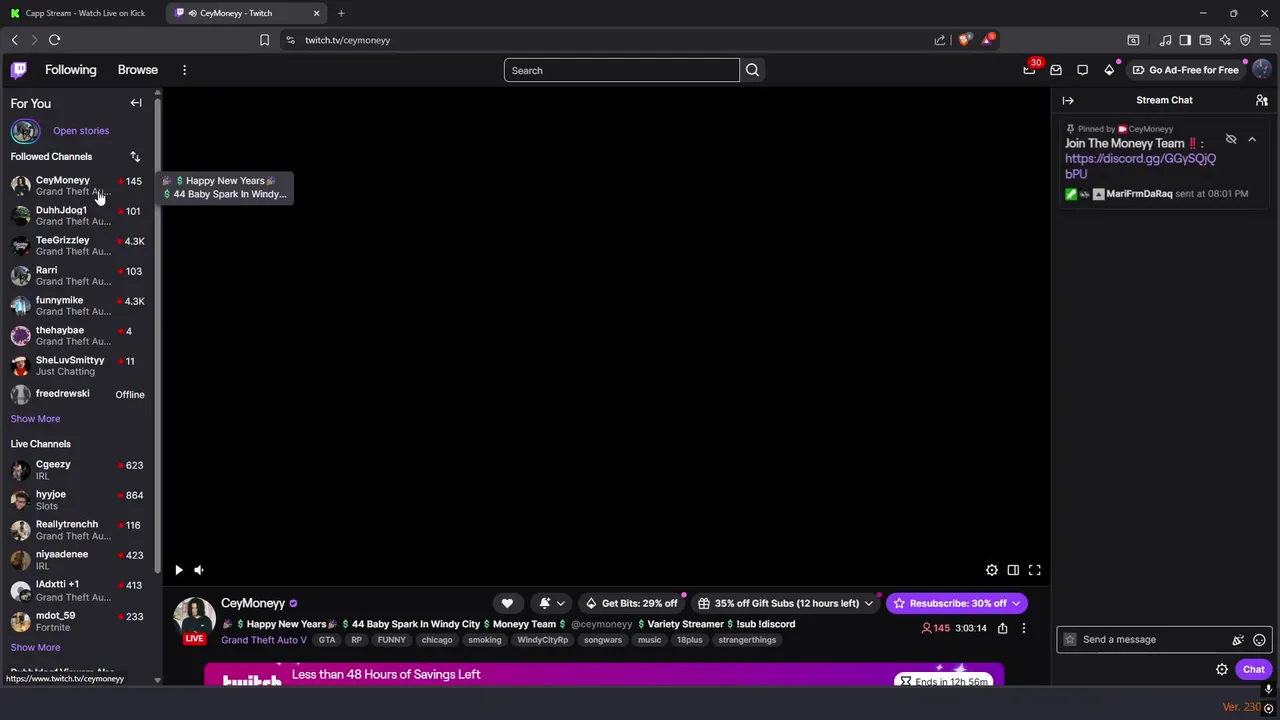Viewport: 1280px width, 720px height.
Task: Collapse pinned message with chevron
Action: (x=1252, y=139)
